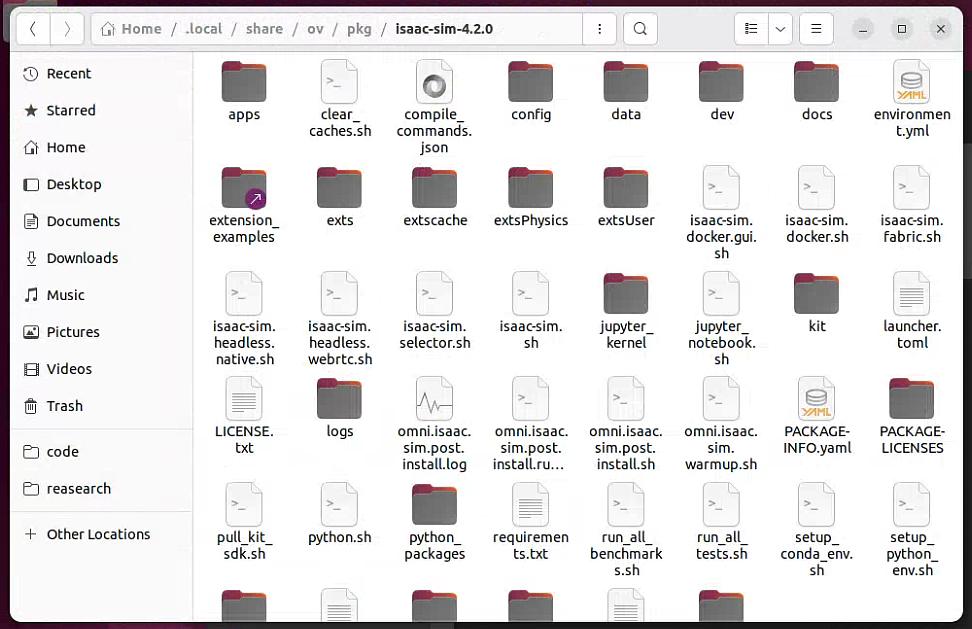Select run_all_benchmarks.sh script
The image size is (972, 629).
(626, 530)
